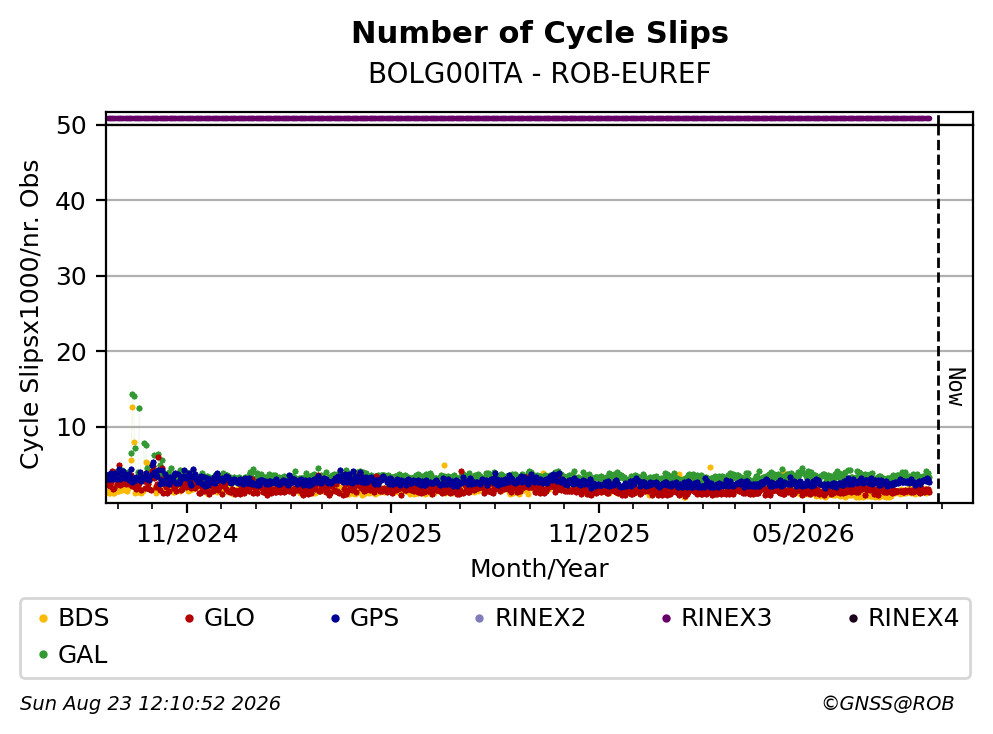This screenshot has width=993, height=734.
Task: Click the 11/2024 x-axis tick label
Action: (187, 534)
